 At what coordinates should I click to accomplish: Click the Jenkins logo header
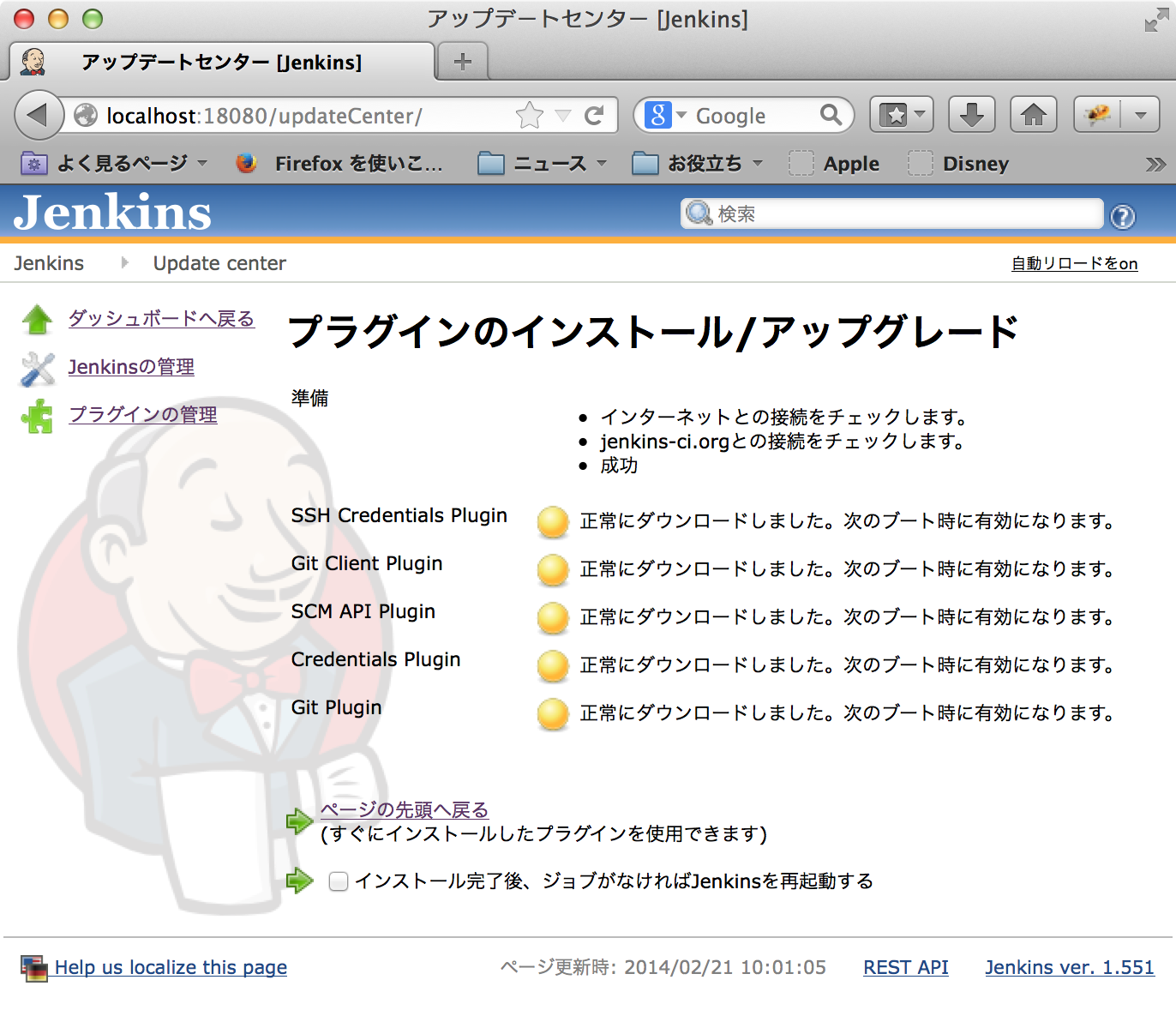click(x=112, y=212)
